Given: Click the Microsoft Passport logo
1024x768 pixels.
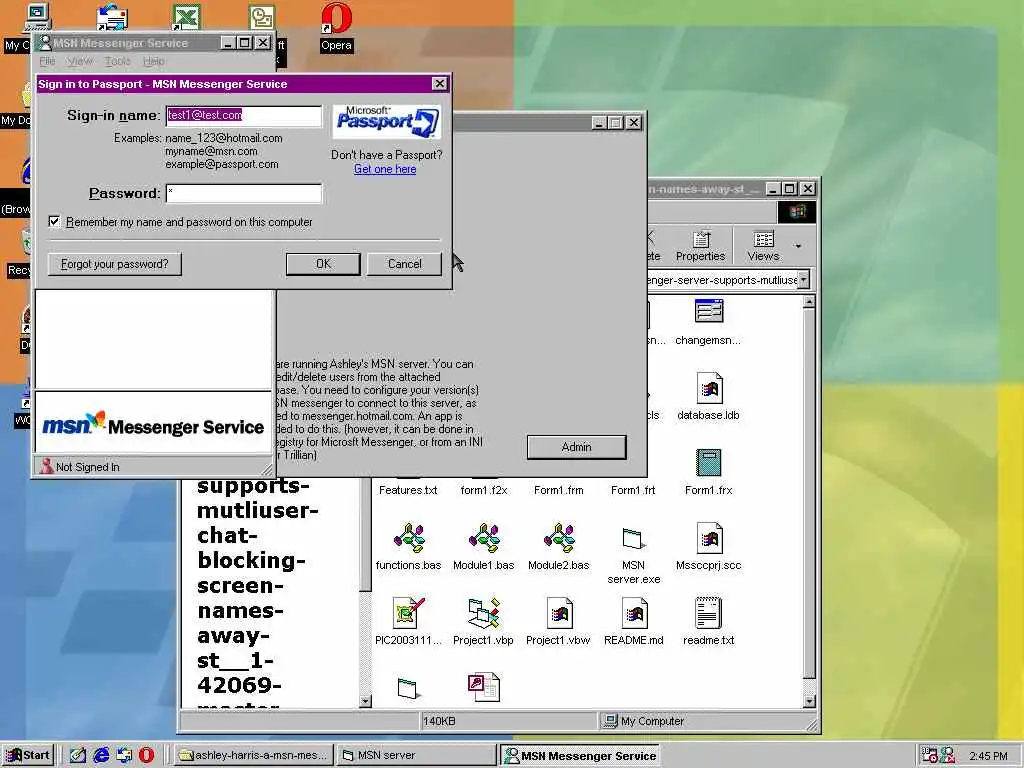Looking at the screenshot, I should tap(387, 121).
